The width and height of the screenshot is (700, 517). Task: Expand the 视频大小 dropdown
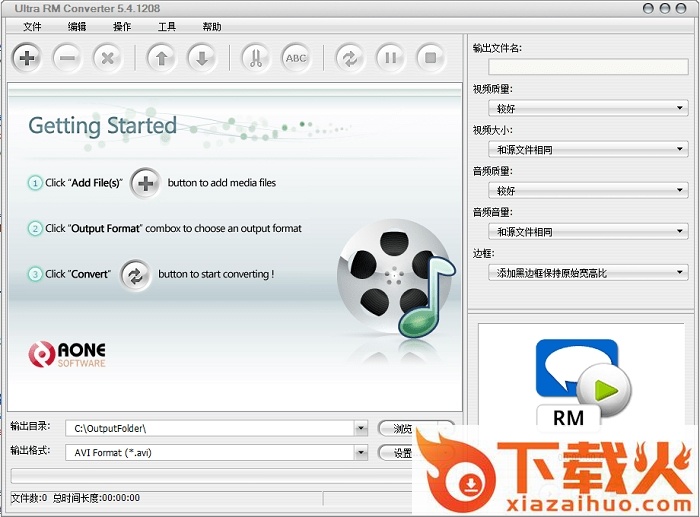coord(588,149)
